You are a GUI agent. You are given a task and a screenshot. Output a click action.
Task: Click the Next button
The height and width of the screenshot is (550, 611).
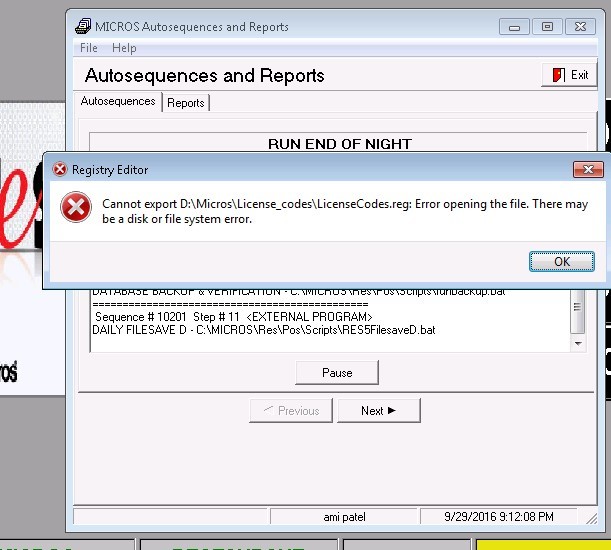pyautogui.click(x=379, y=410)
